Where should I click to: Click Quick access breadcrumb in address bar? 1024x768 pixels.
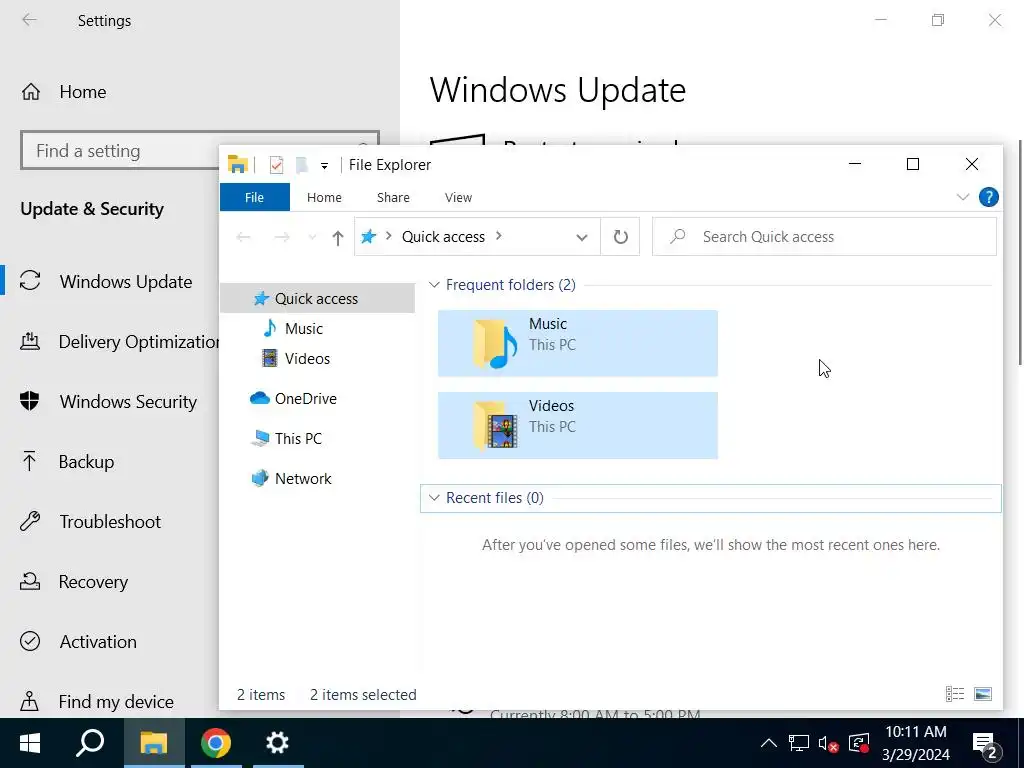coord(443,236)
